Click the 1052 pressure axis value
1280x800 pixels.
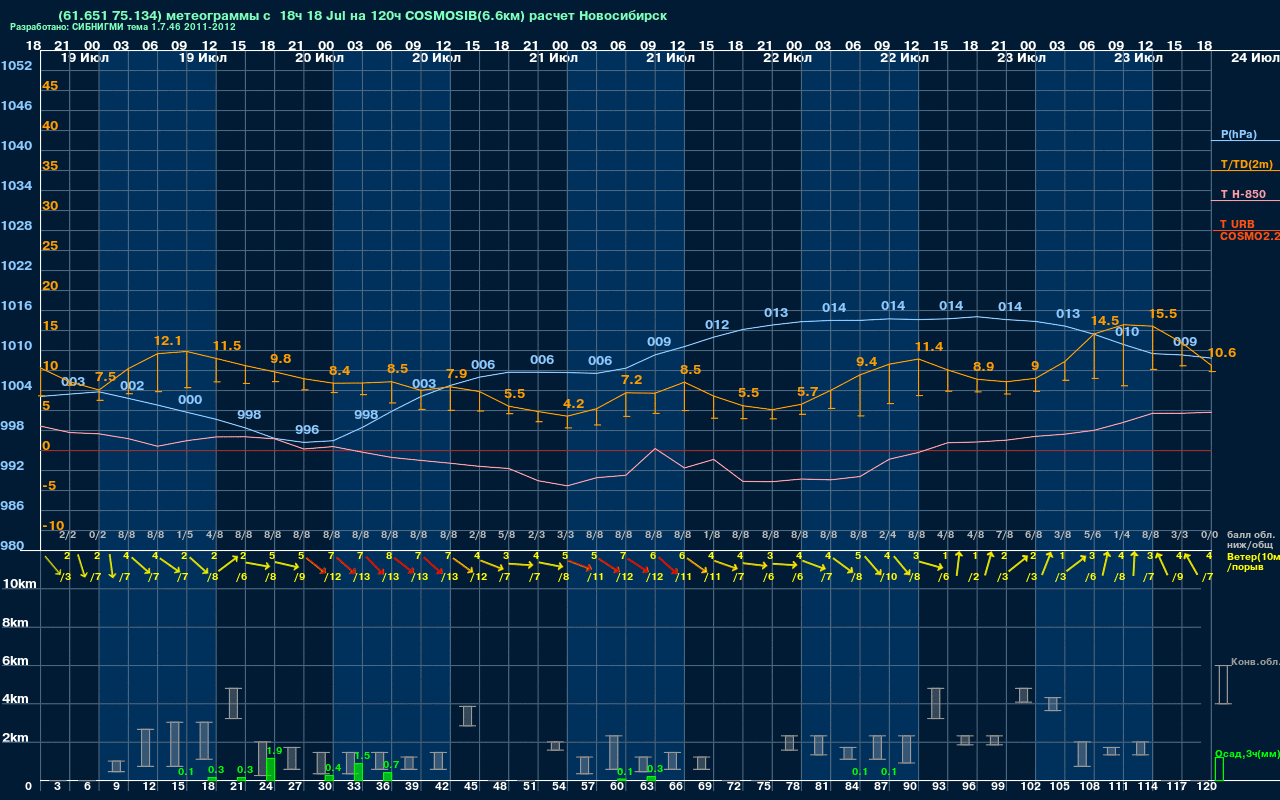[16, 66]
